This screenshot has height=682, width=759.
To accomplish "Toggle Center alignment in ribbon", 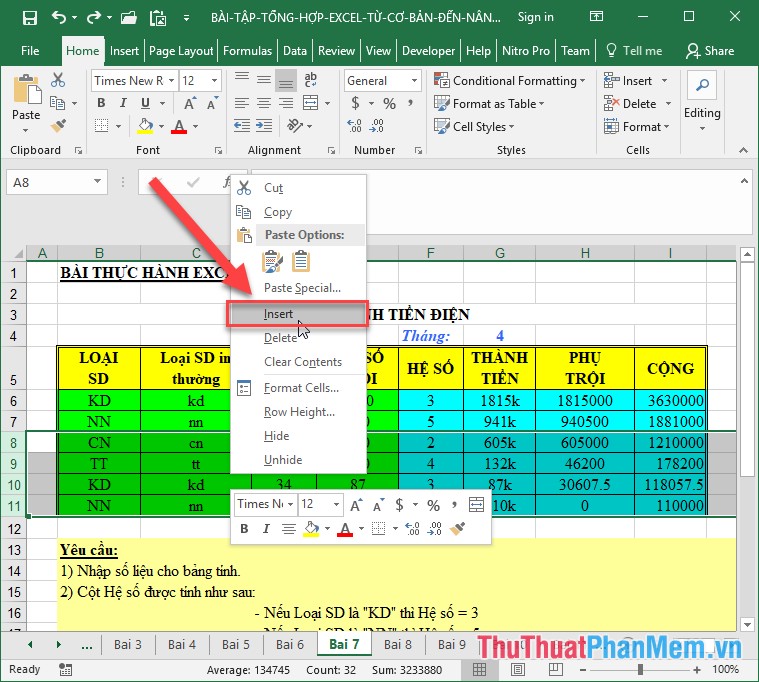I will (264, 103).
